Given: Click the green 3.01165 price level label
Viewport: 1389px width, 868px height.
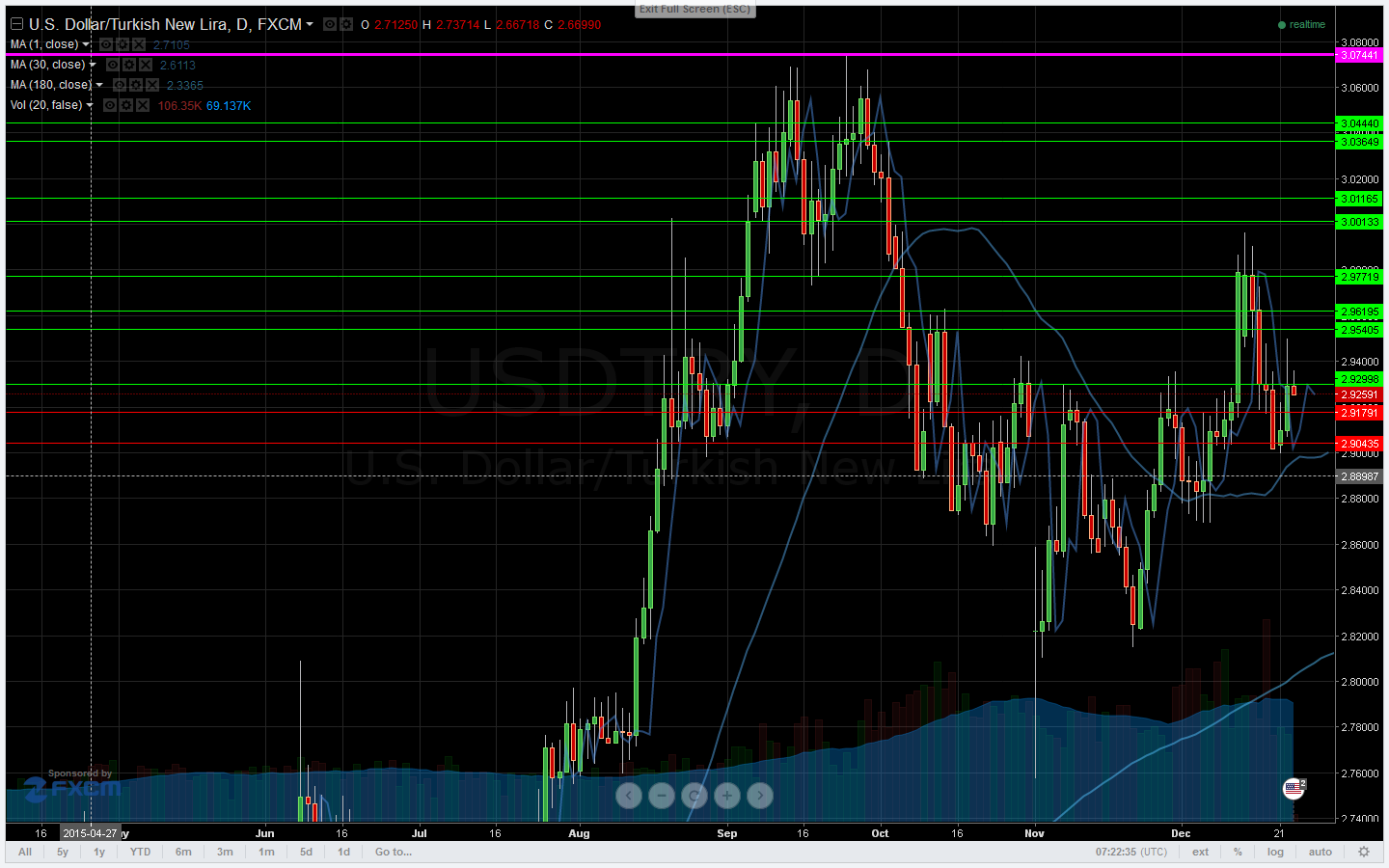Looking at the screenshot, I should [x=1359, y=199].
